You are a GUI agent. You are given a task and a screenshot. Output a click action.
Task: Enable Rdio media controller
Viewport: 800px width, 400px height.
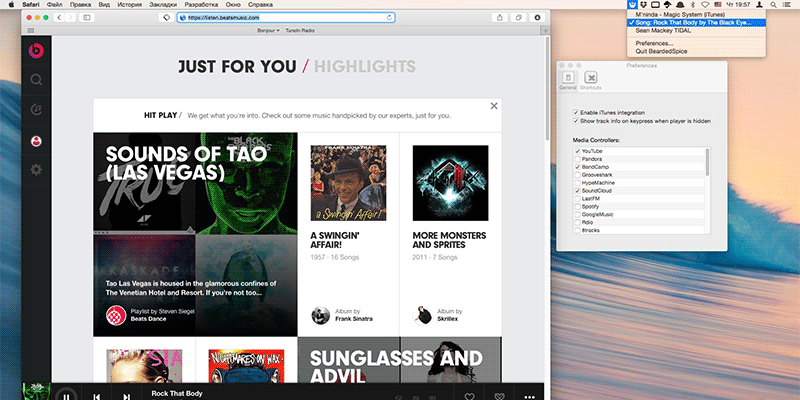tap(578, 222)
